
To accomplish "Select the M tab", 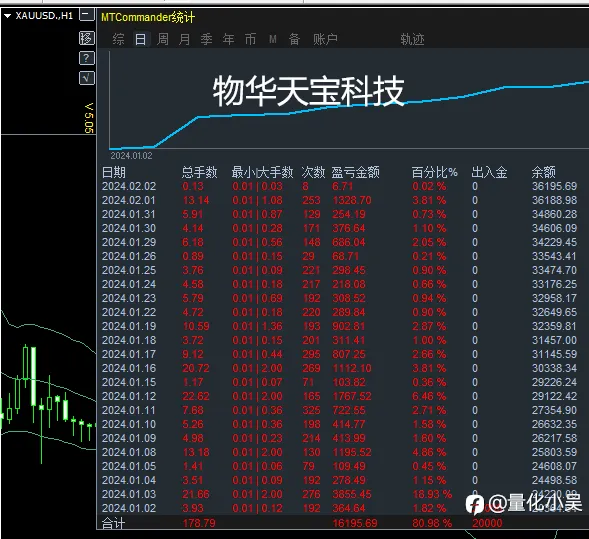I will 273,39.
